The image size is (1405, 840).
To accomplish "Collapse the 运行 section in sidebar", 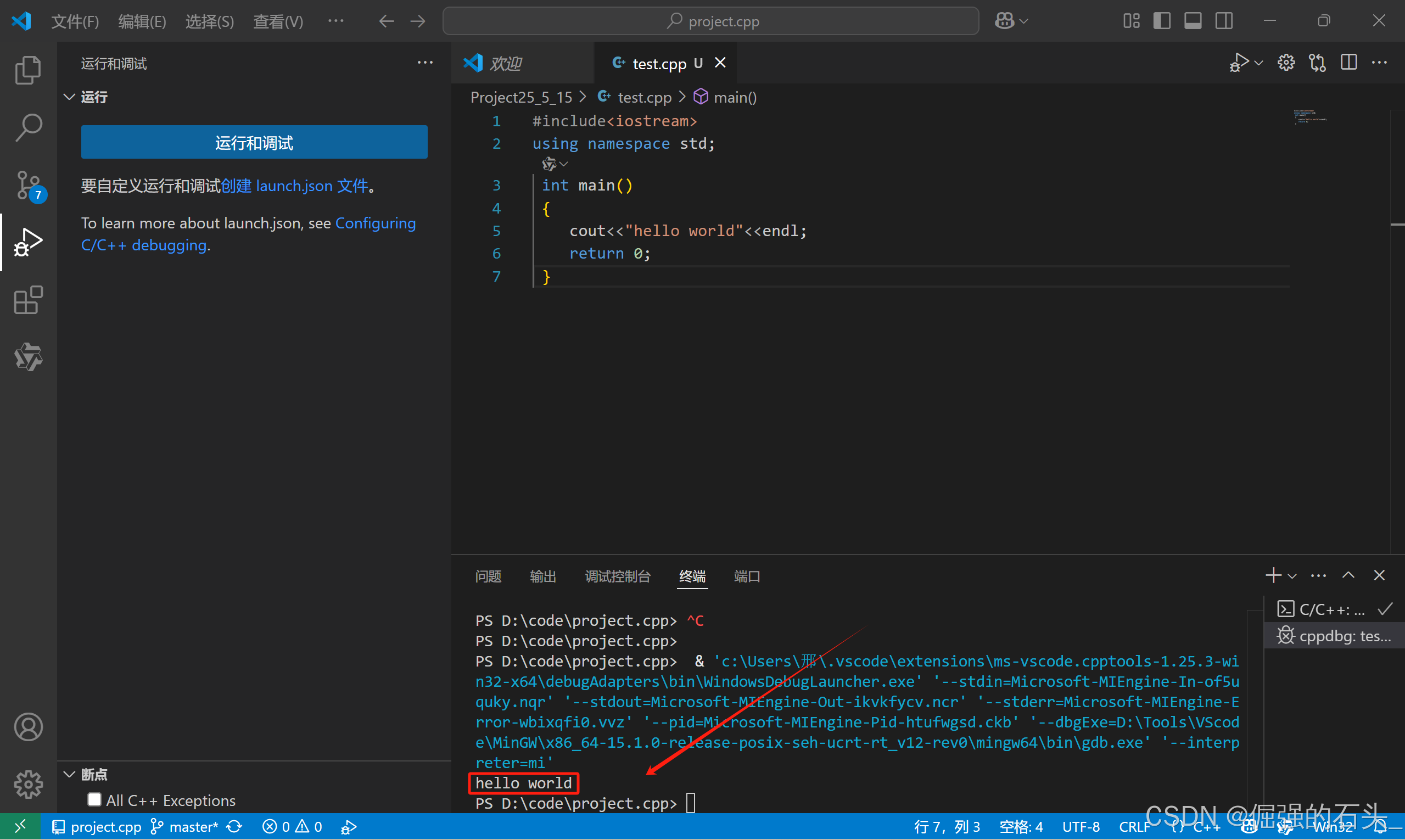I will click(70, 97).
